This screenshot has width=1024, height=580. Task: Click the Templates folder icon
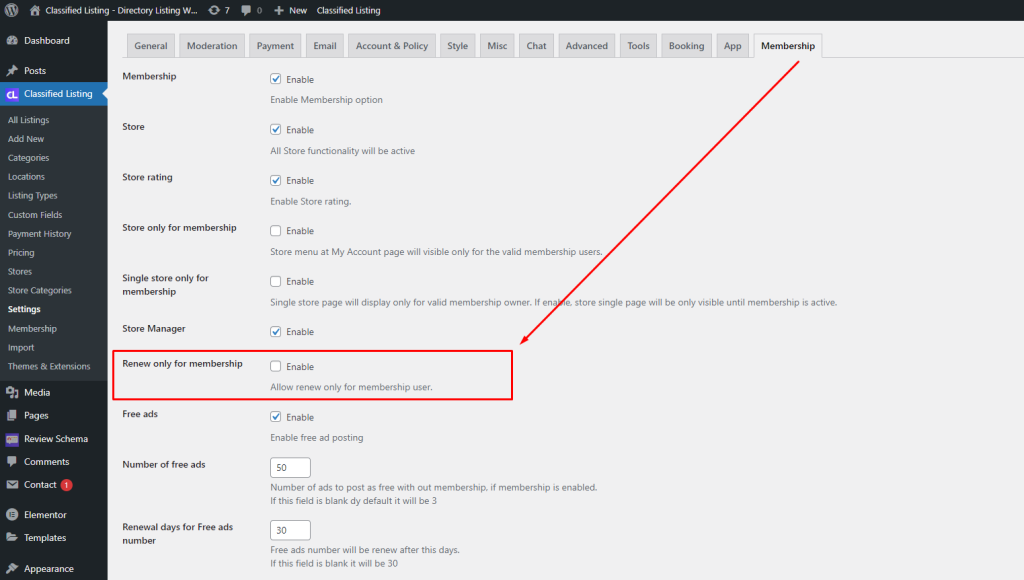pos(12,538)
